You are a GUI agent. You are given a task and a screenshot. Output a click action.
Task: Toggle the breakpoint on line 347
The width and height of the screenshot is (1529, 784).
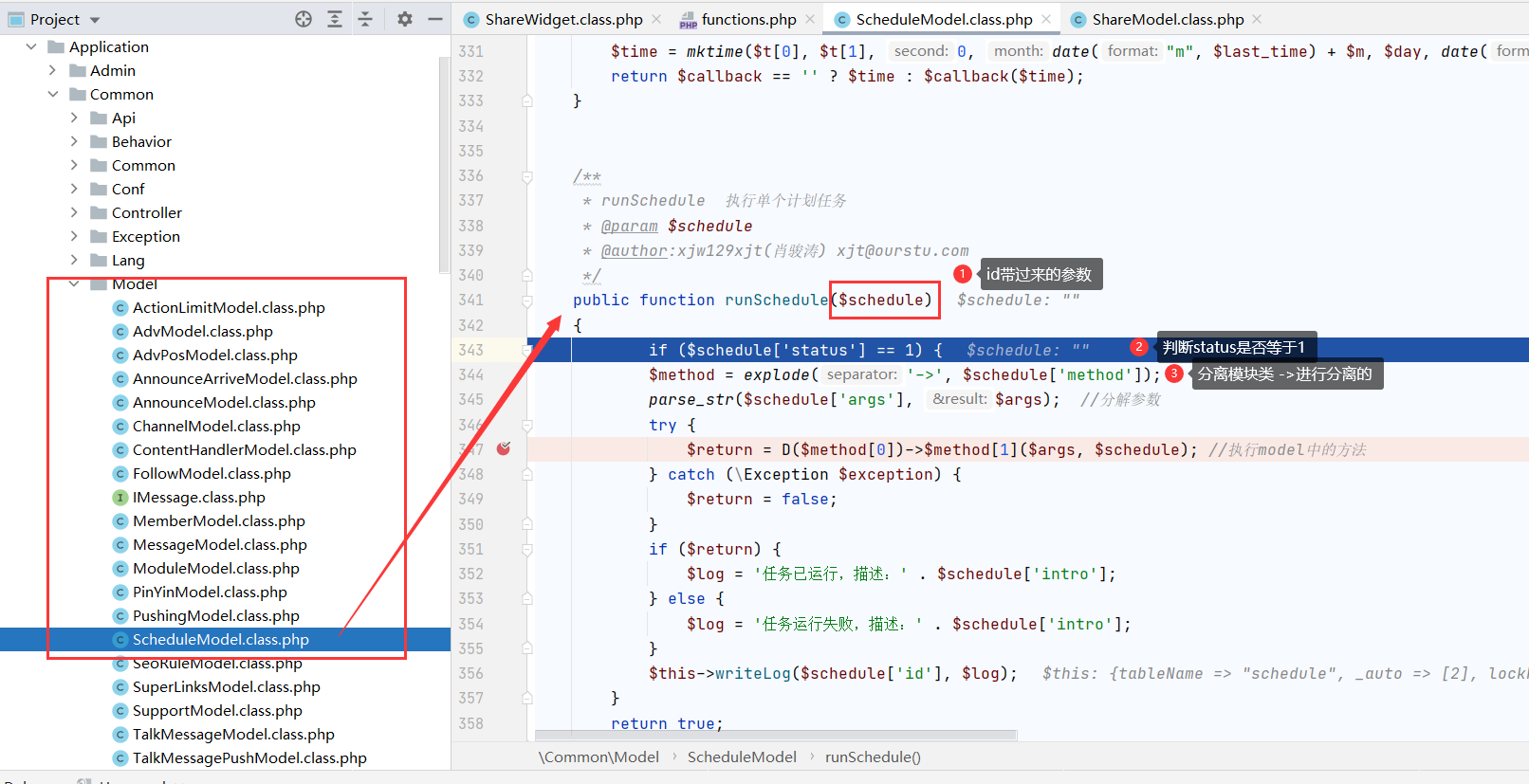[x=504, y=448]
